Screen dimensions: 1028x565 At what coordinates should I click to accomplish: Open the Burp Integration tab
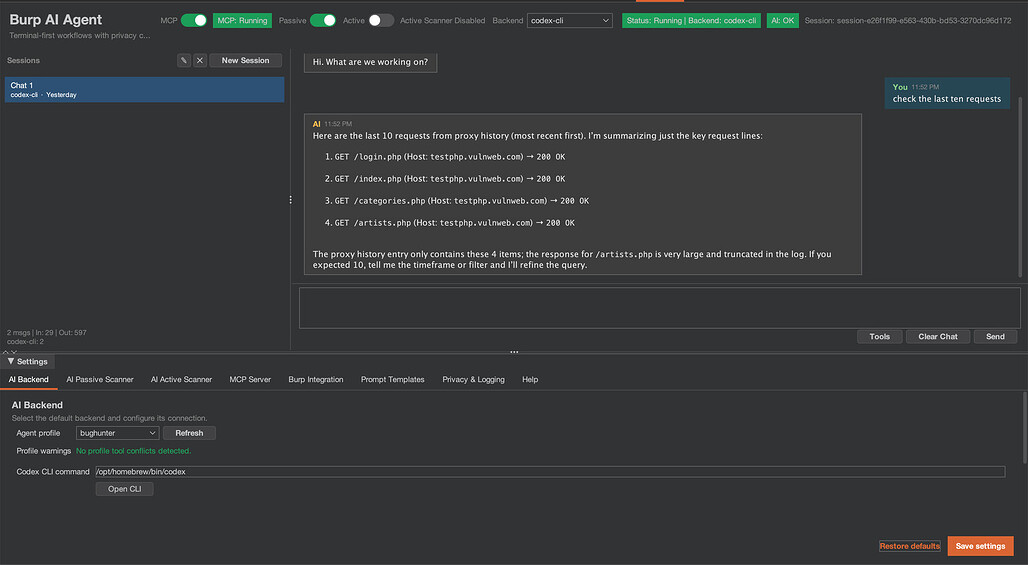click(315, 380)
